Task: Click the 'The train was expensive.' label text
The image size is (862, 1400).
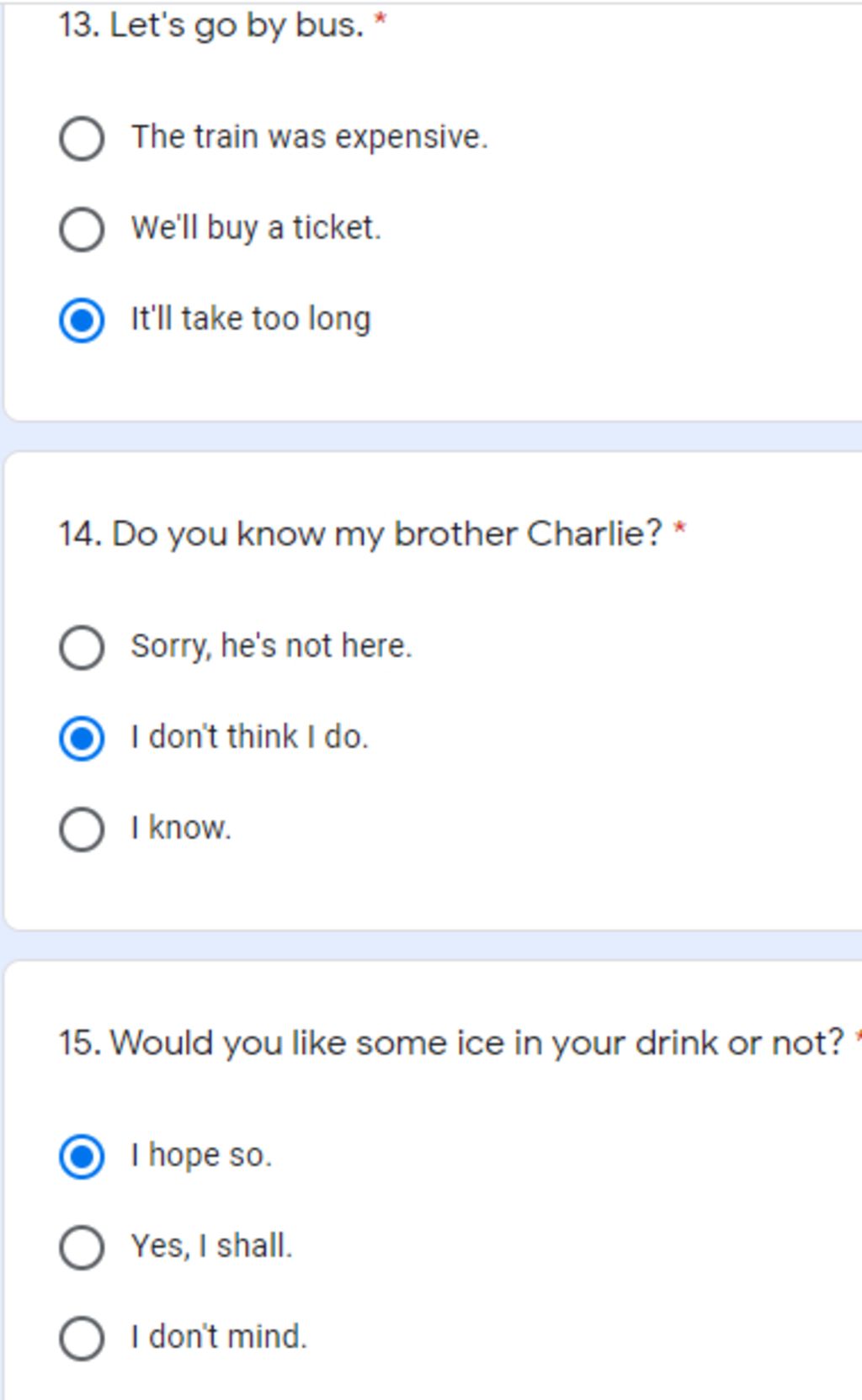Action: coord(309,137)
